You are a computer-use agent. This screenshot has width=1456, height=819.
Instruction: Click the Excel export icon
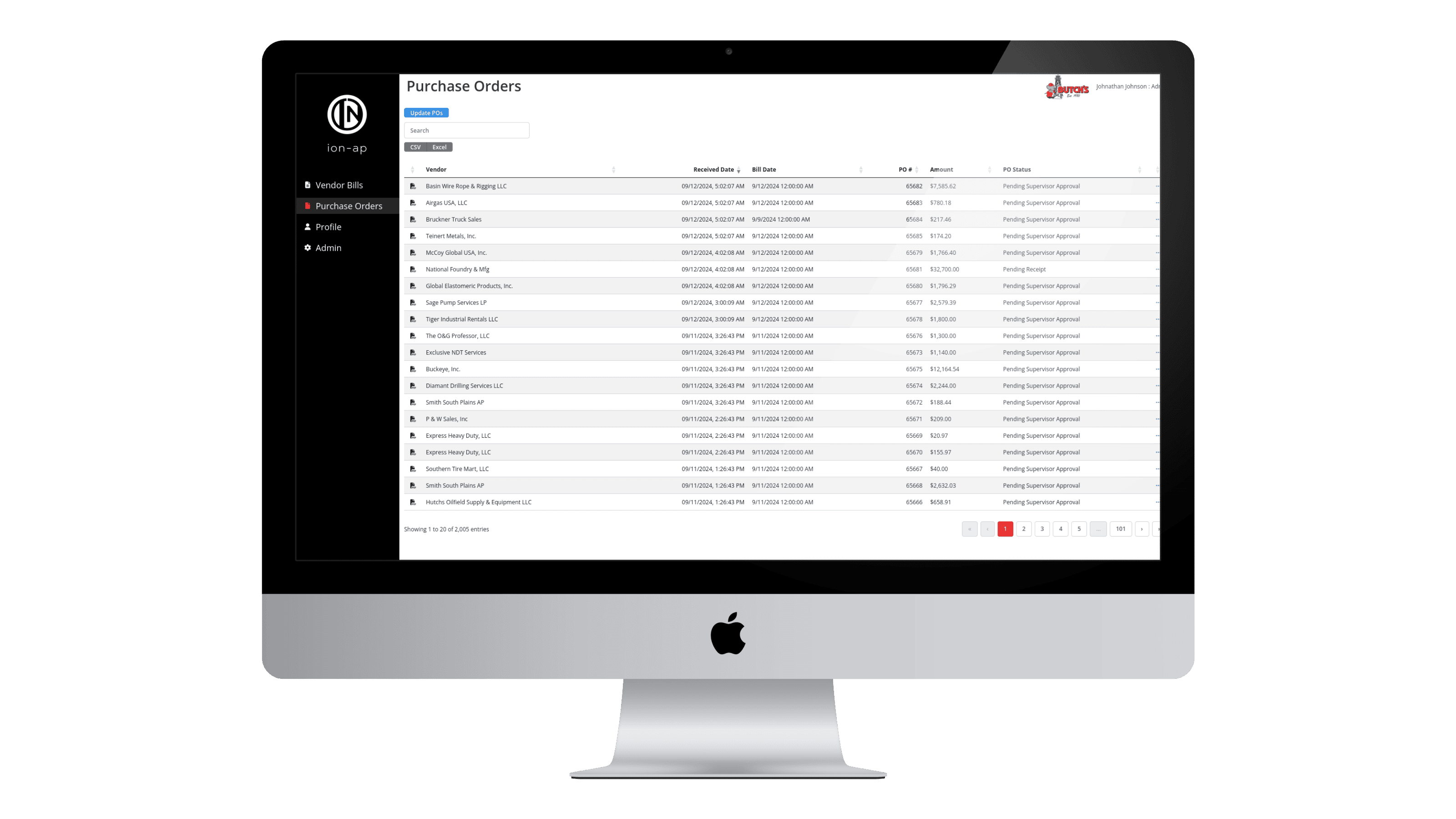pos(439,147)
